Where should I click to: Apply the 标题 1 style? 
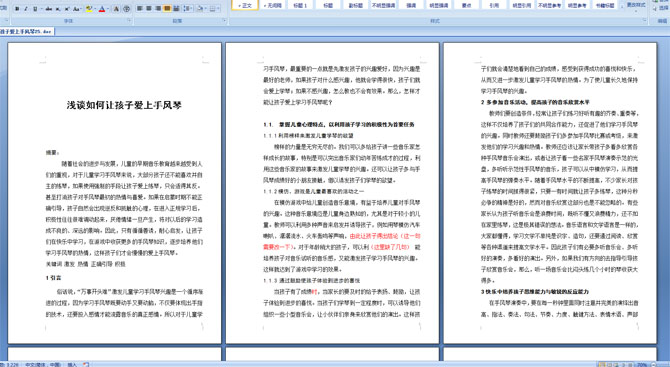(x=300, y=5)
